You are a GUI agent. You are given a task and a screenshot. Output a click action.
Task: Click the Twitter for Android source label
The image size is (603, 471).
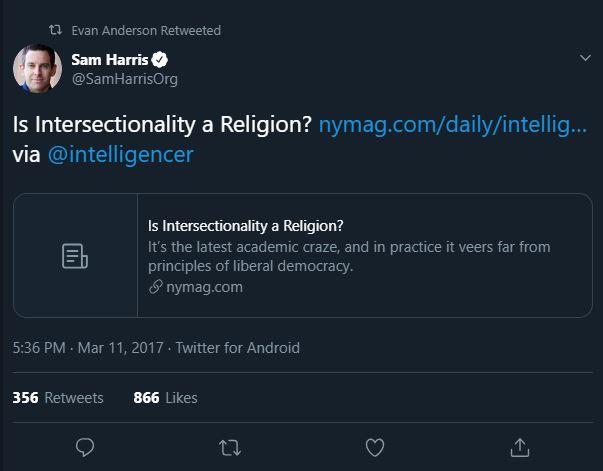(x=238, y=348)
